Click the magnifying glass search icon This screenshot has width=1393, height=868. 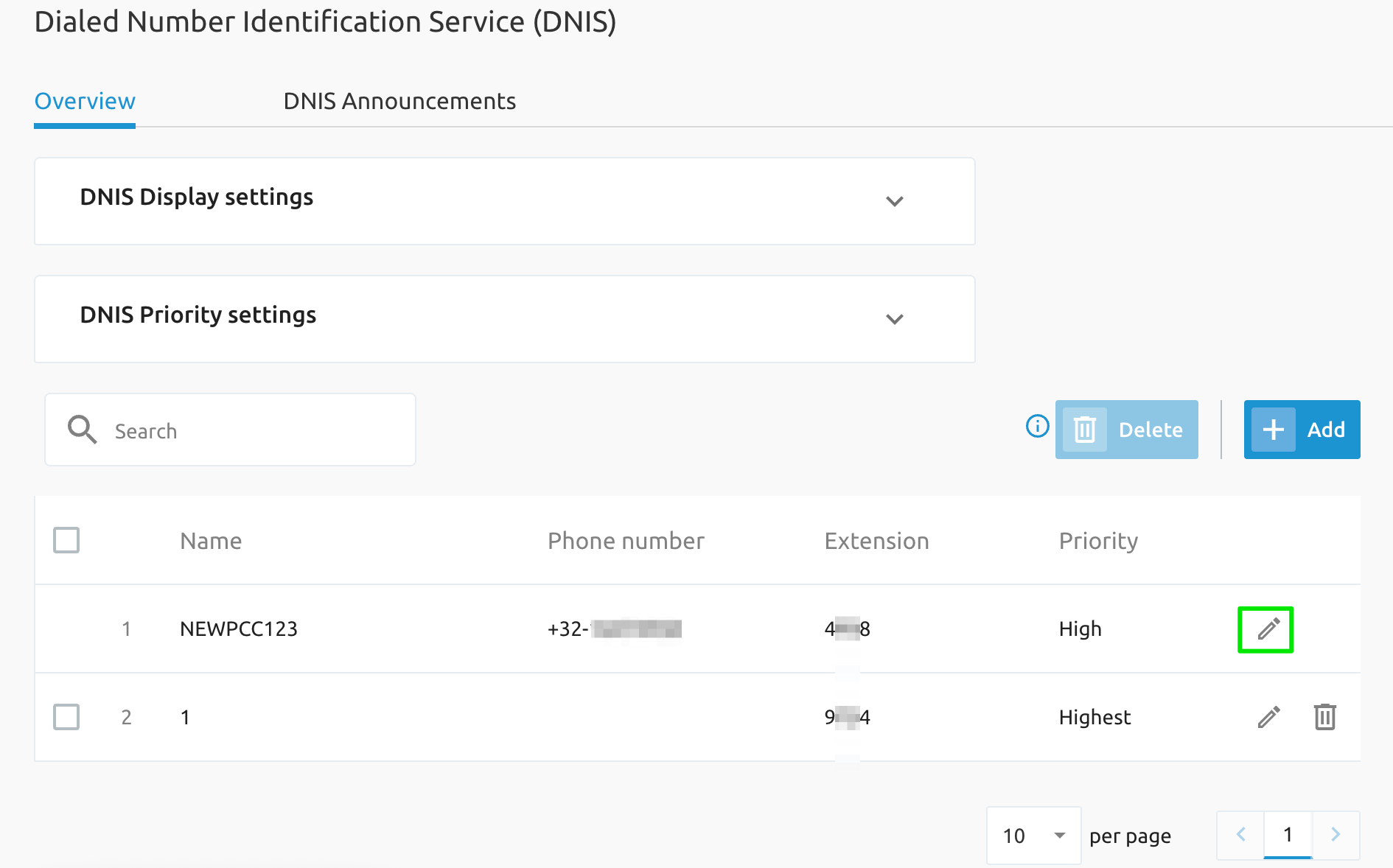[82, 430]
